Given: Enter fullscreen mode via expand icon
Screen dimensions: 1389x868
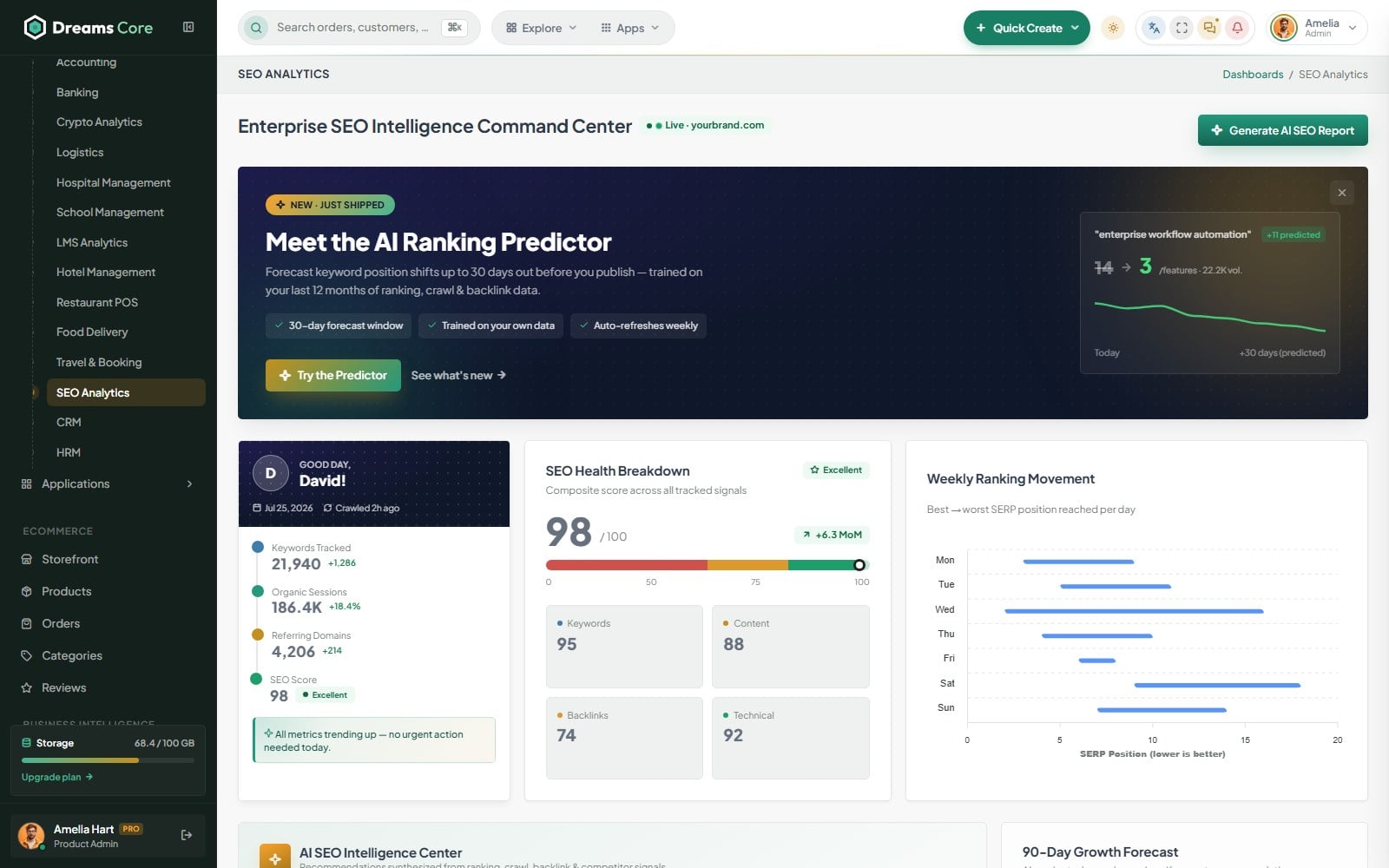Looking at the screenshot, I should click(1182, 28).
